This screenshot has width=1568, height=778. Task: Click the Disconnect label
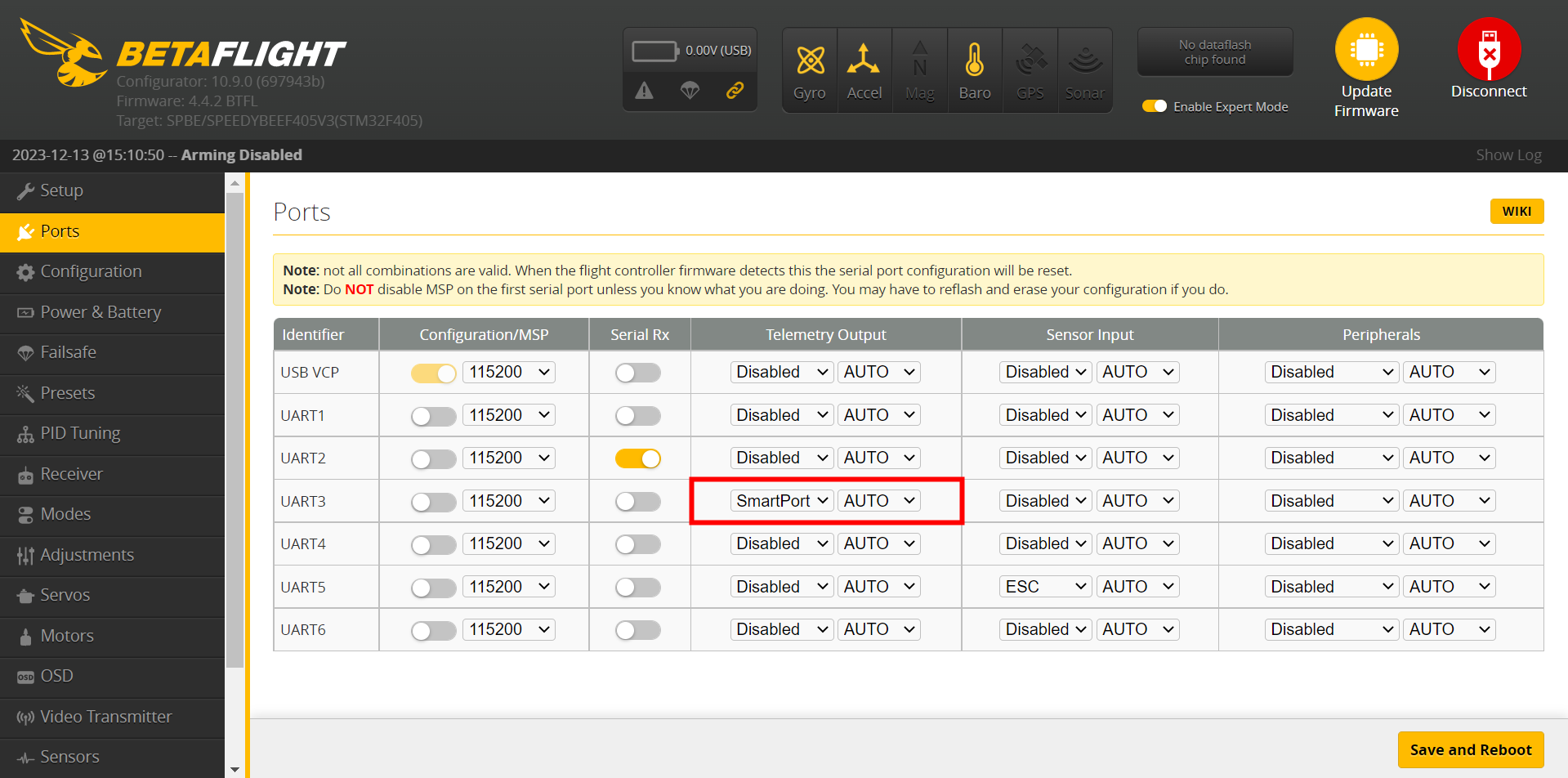point(1489,92)
